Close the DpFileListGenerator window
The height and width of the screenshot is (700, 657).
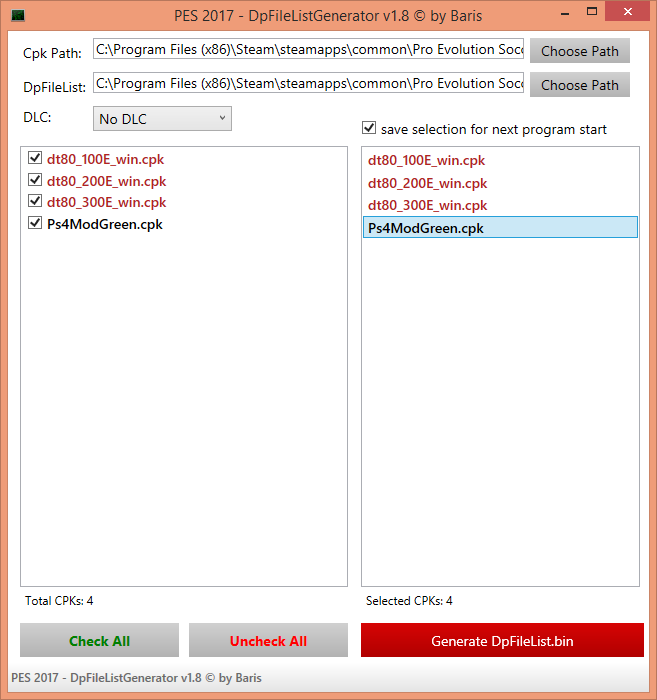(x=628, y=12)
